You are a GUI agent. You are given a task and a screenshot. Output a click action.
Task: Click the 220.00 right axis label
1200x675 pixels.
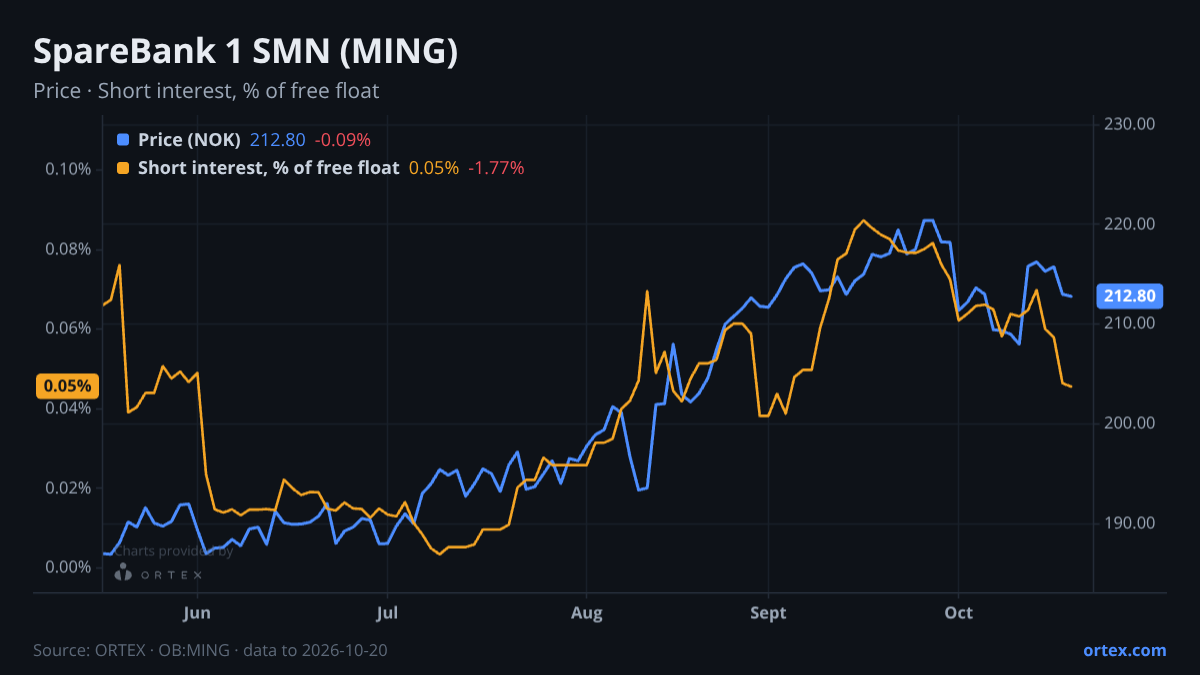pos(1130,224)
